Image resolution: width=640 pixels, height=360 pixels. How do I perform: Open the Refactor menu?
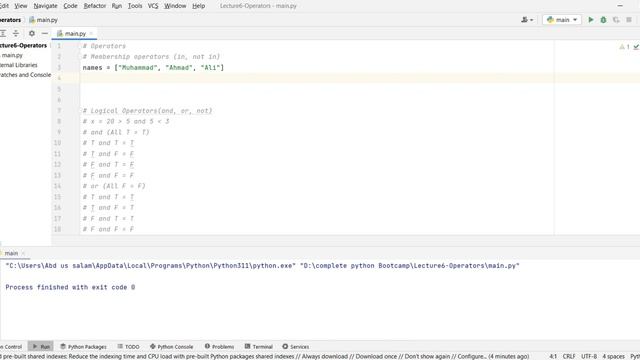pyautogui.click(x=95, y=6)
